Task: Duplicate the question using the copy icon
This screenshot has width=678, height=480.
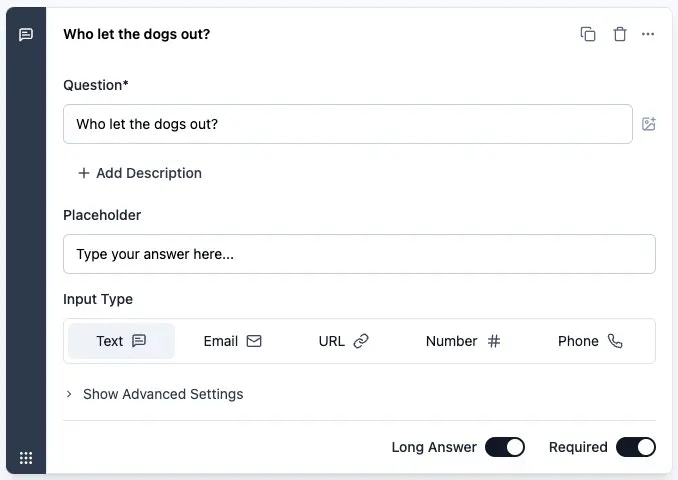Action: [588, 34]
